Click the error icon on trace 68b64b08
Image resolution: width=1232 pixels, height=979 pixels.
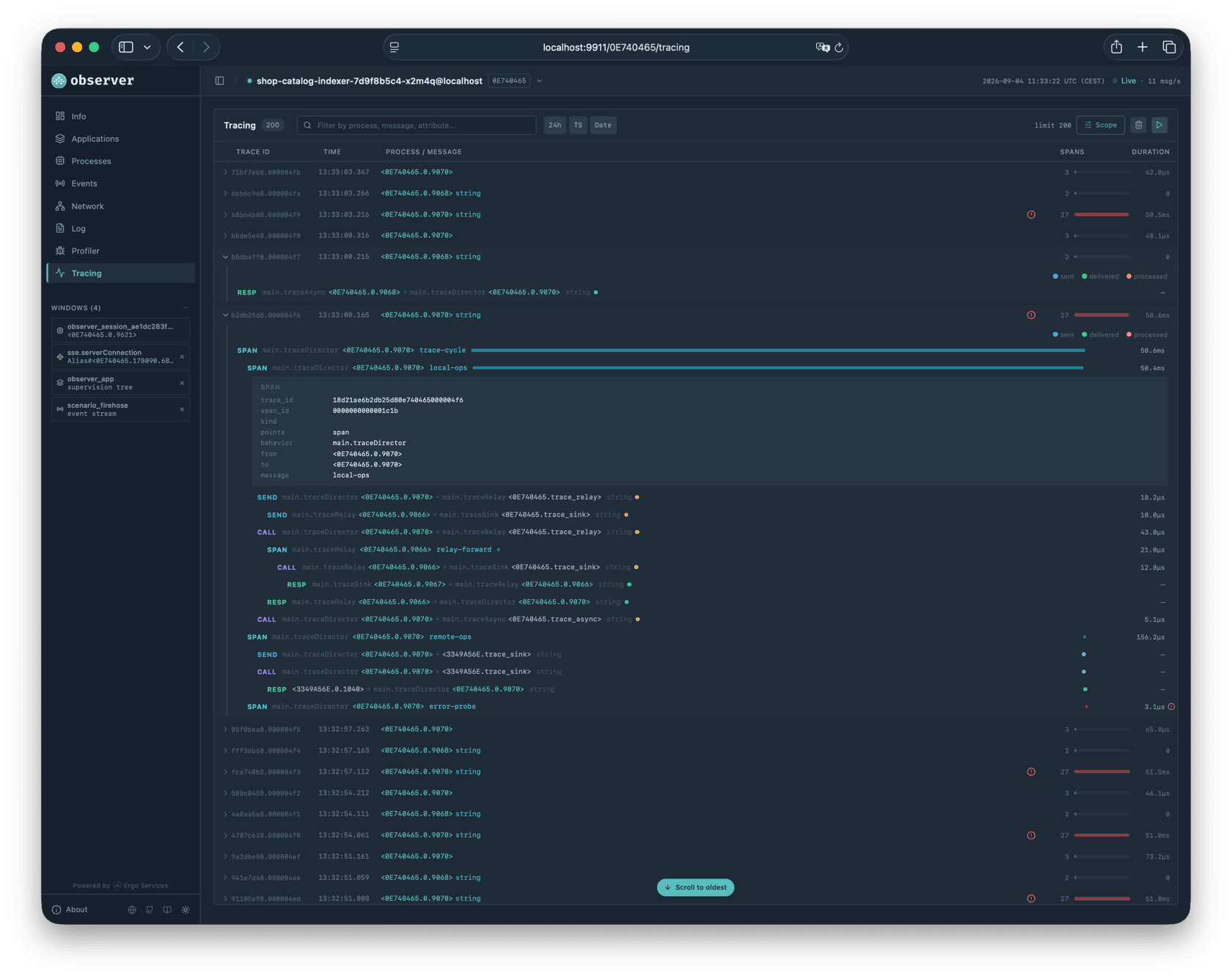pos(1031,215)
